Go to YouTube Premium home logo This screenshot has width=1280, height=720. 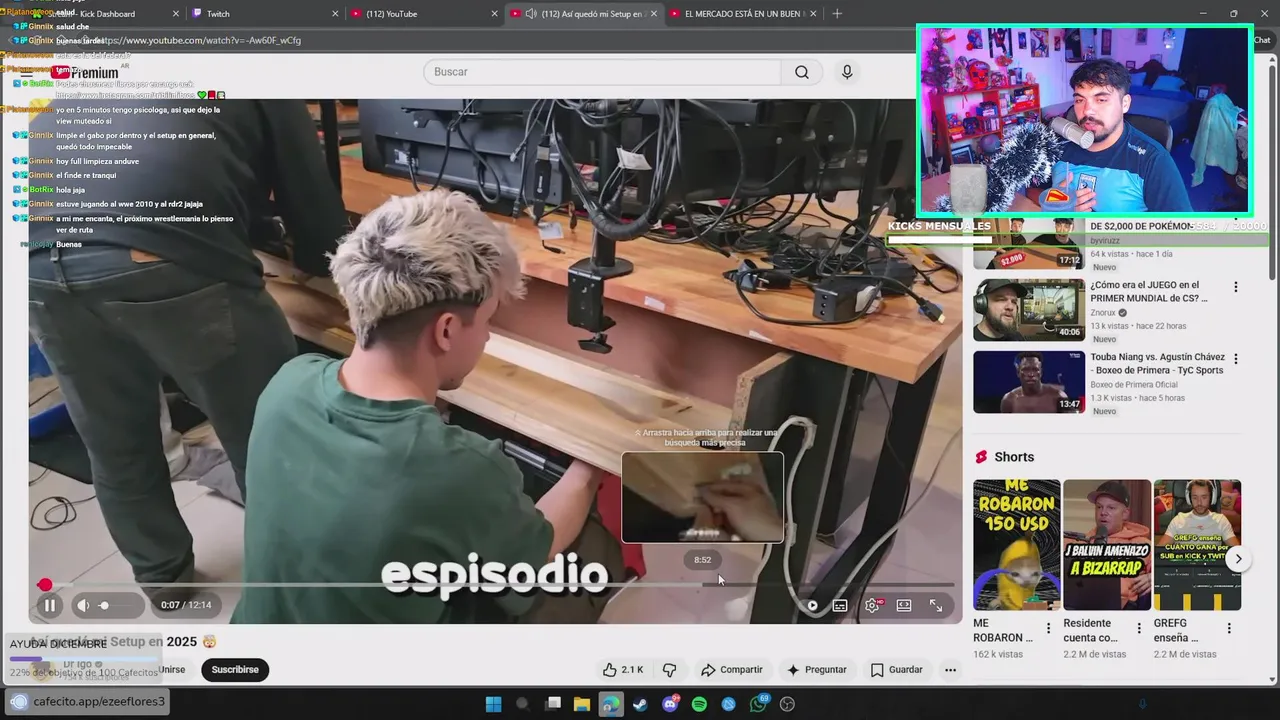coord(87,72)
